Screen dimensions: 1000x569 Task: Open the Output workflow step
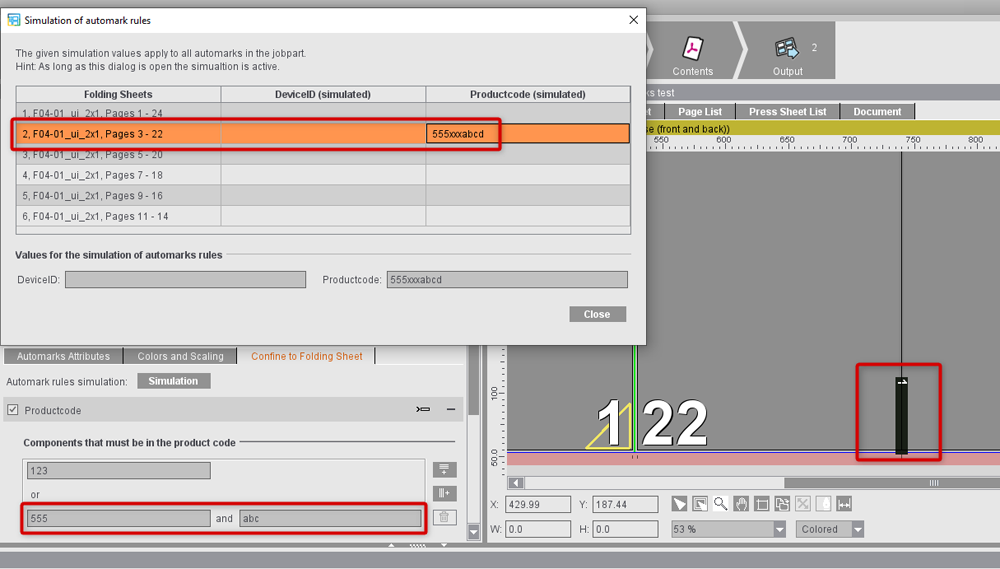tap(787, 55)
